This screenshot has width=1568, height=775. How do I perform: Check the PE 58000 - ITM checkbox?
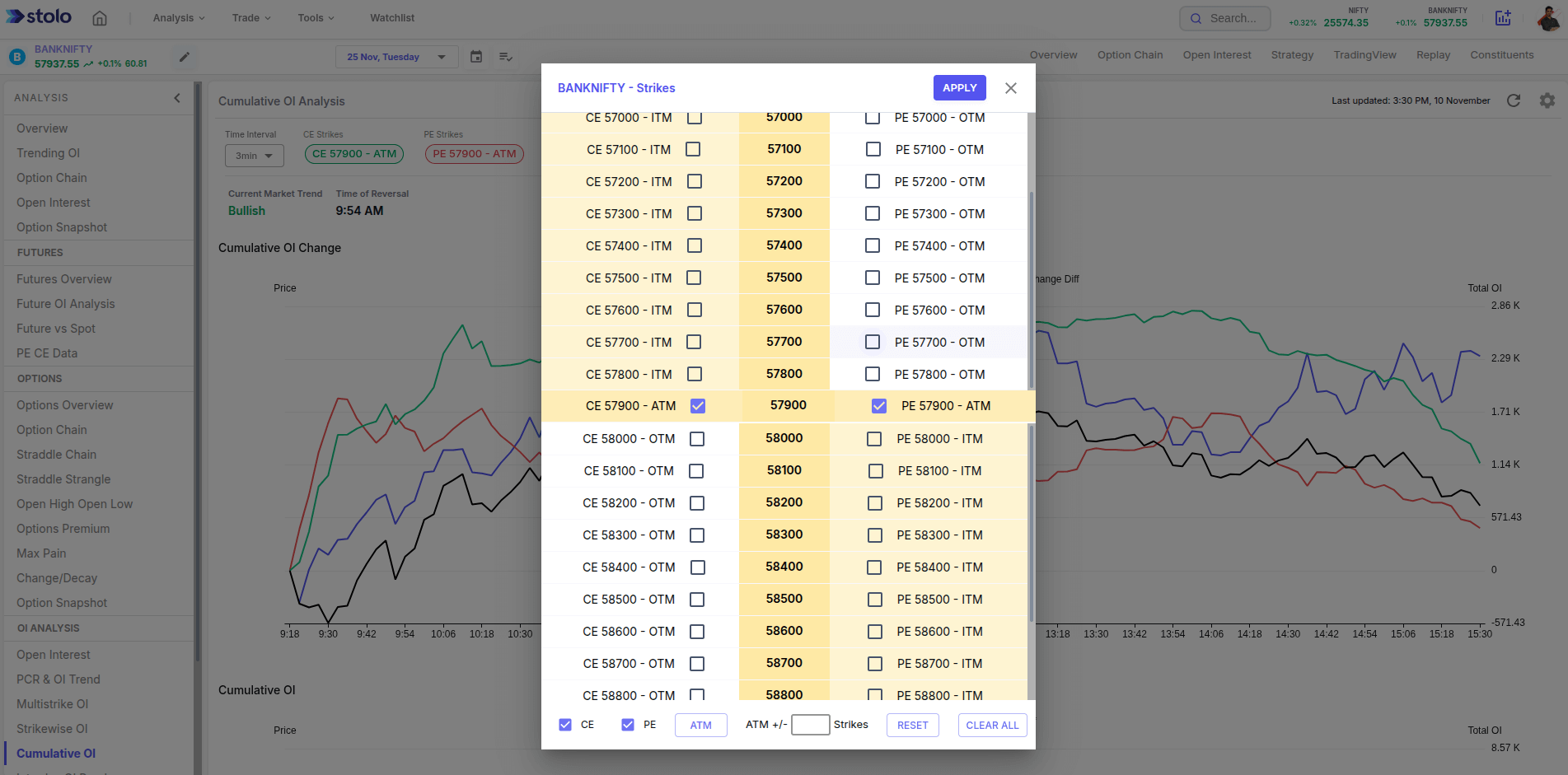[x=873, y=438]
